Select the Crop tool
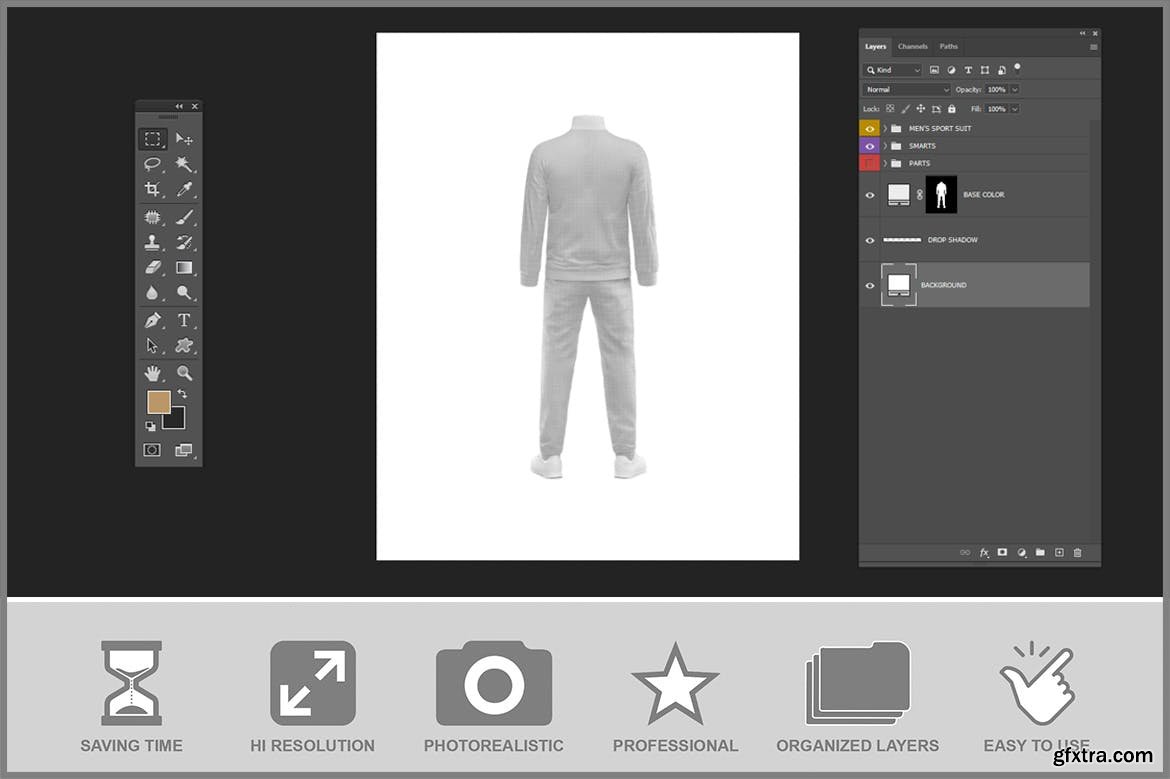 [x=152, y=189]
